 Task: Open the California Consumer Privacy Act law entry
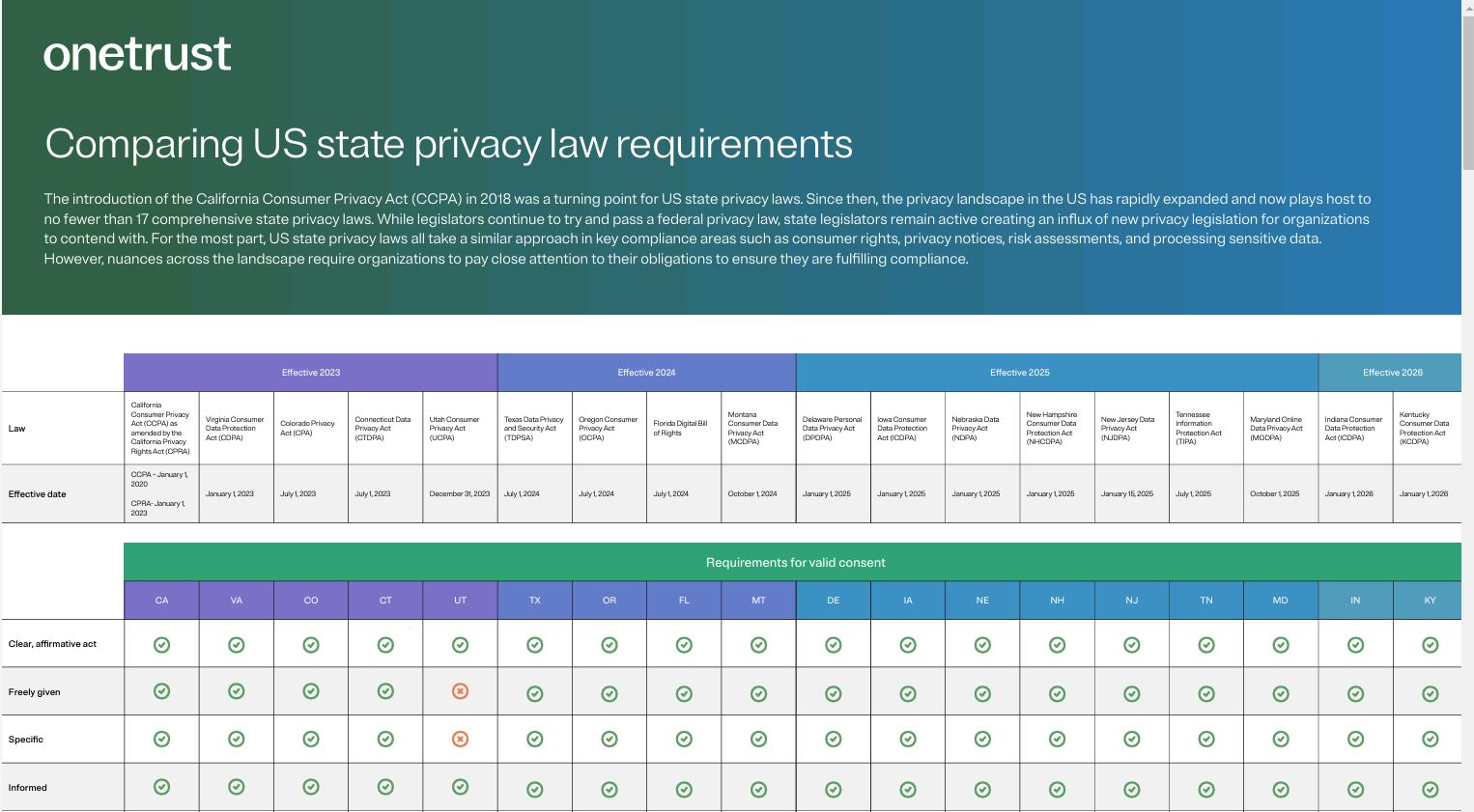161,428
